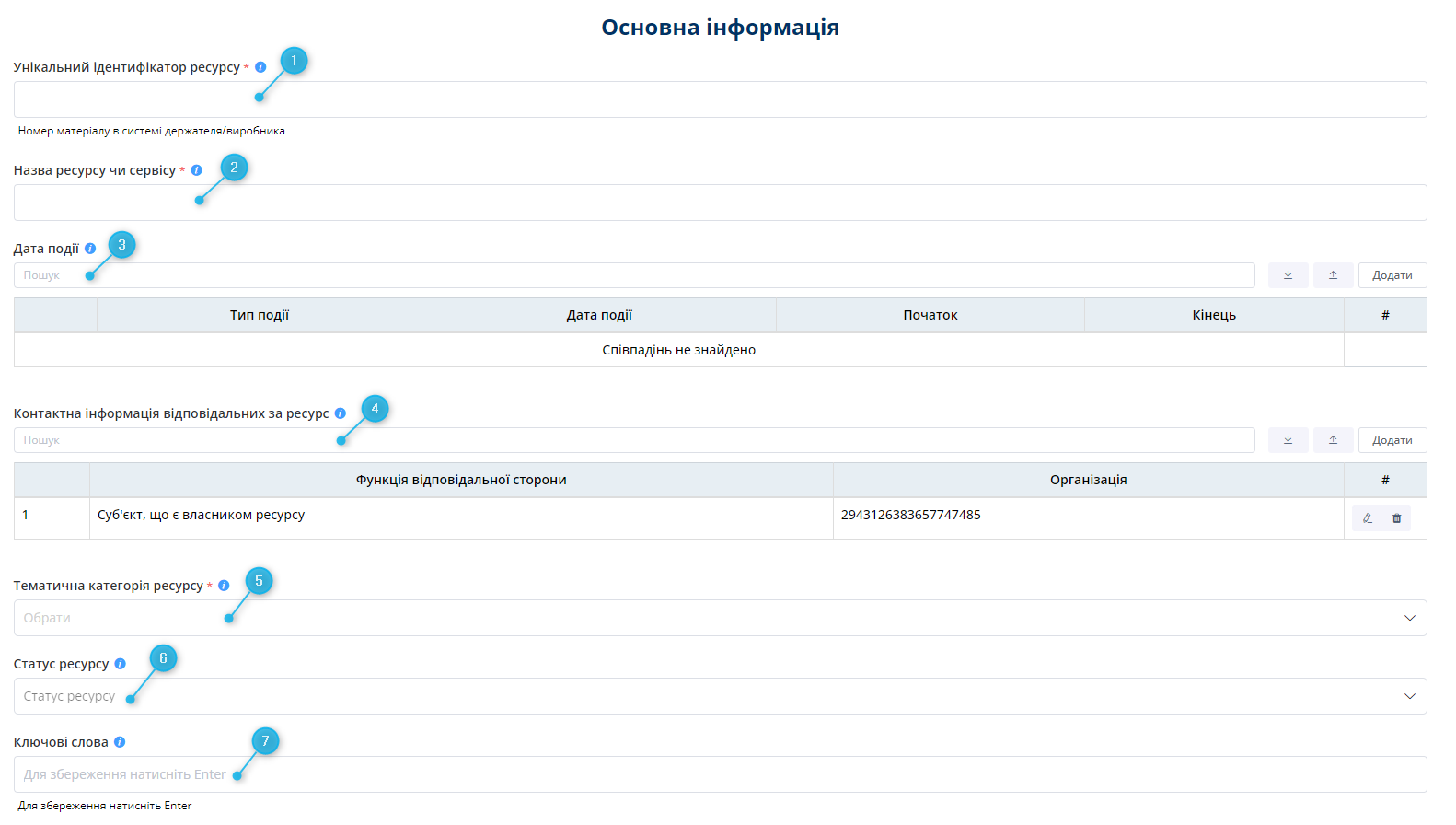Open the Тематична категорія ресурсу dropdown
The image size is (1456, 825).
coord(720,618)
